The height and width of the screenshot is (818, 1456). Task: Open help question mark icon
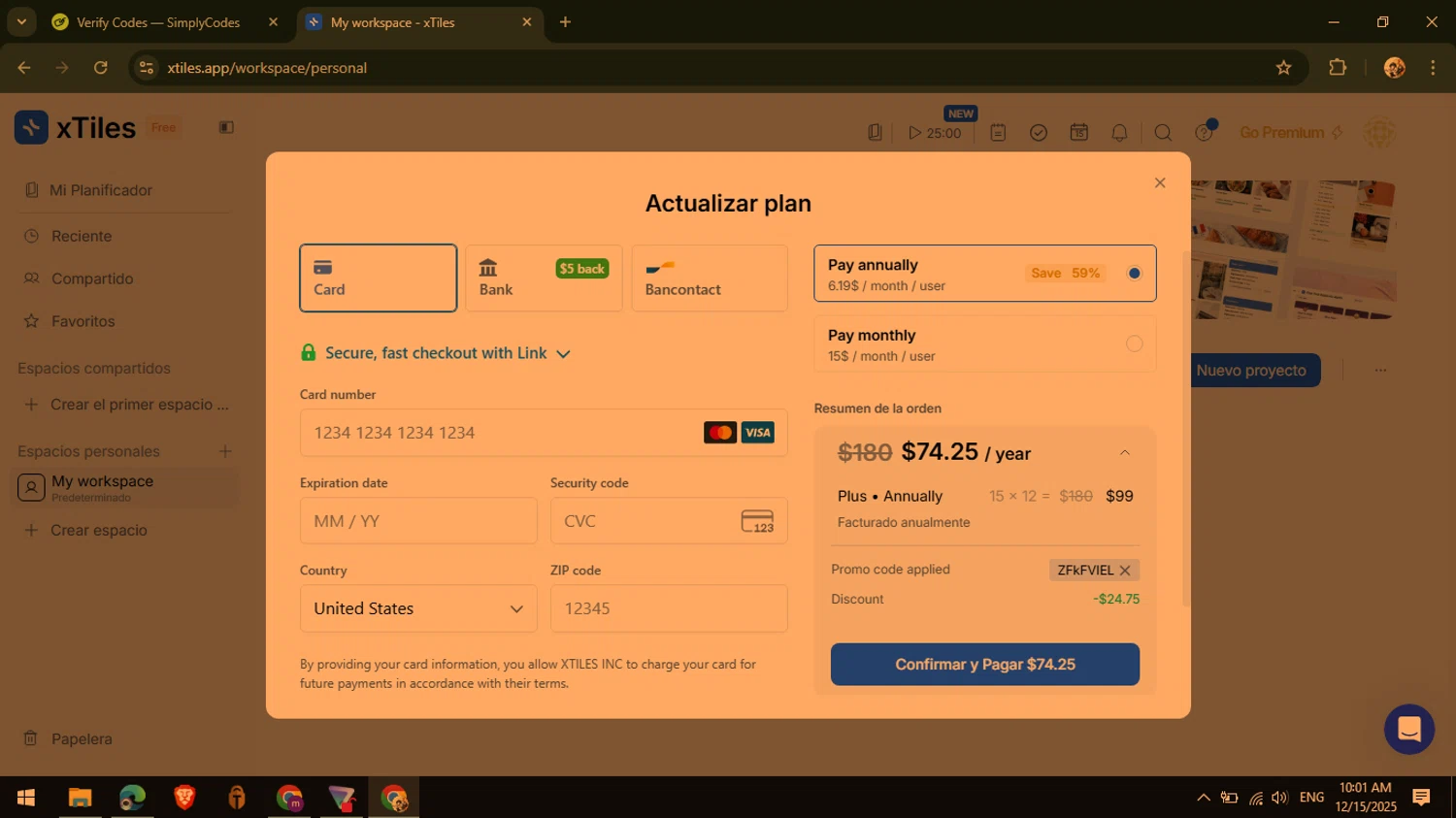click(1204, 133)
